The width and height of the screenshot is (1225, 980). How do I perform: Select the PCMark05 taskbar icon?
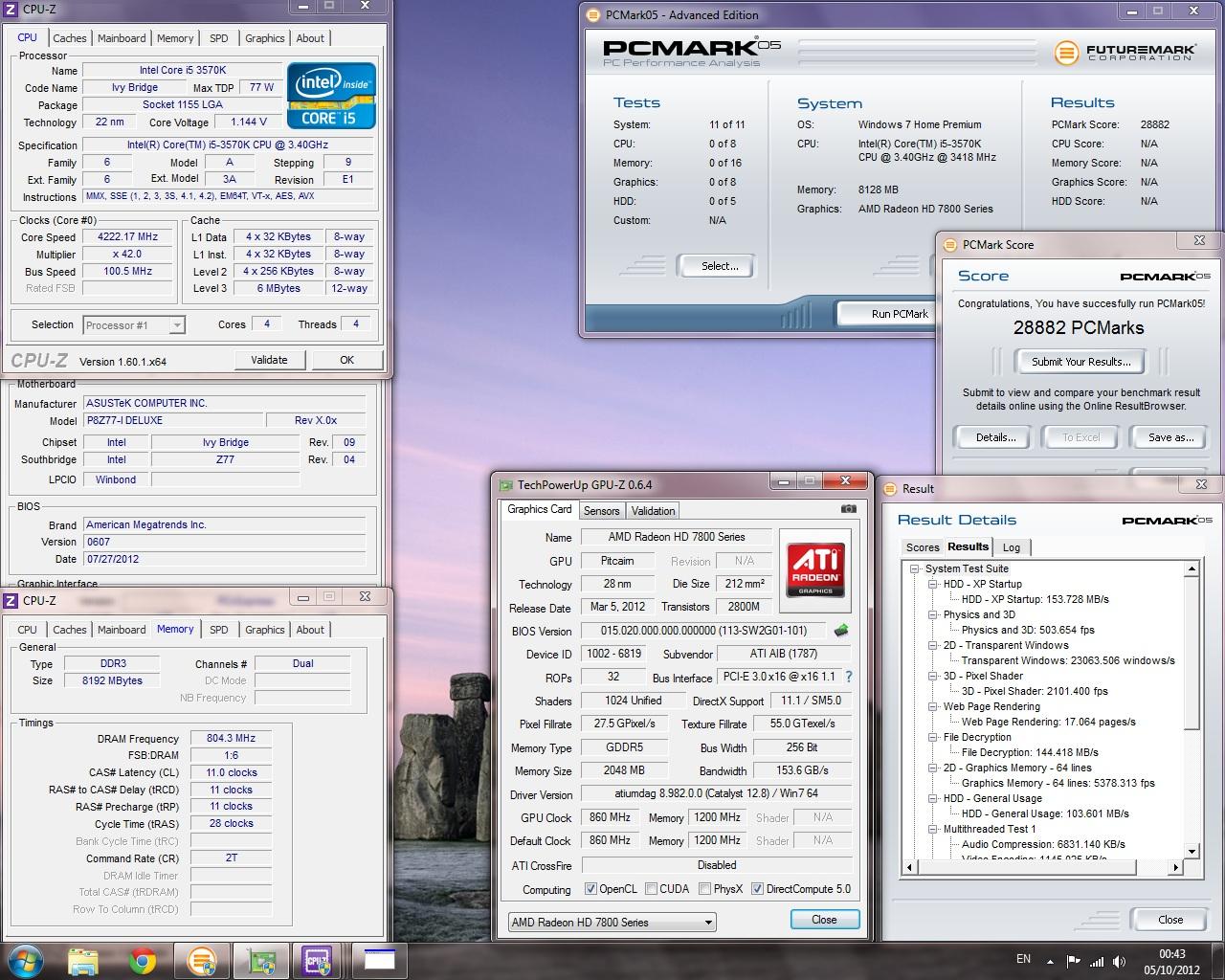pos(202,961)
